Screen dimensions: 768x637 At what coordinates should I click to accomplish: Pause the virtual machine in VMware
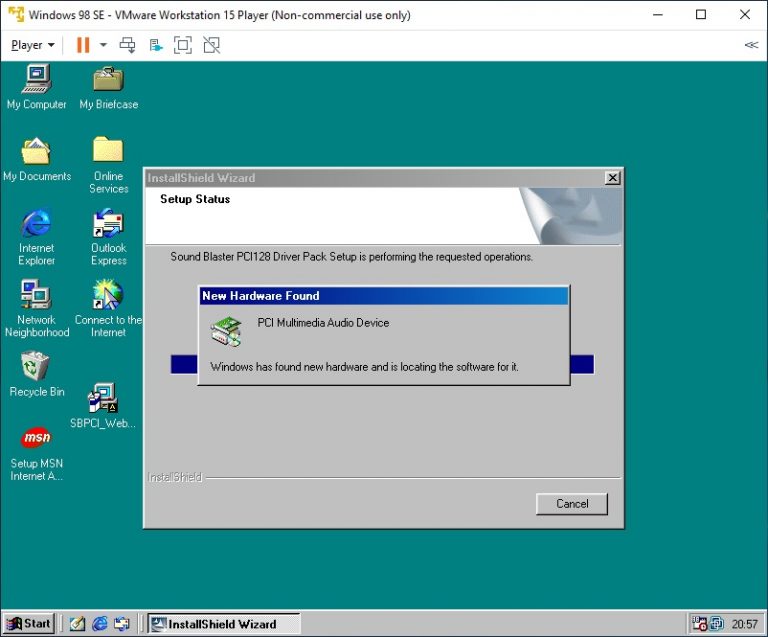coord(83,45)
